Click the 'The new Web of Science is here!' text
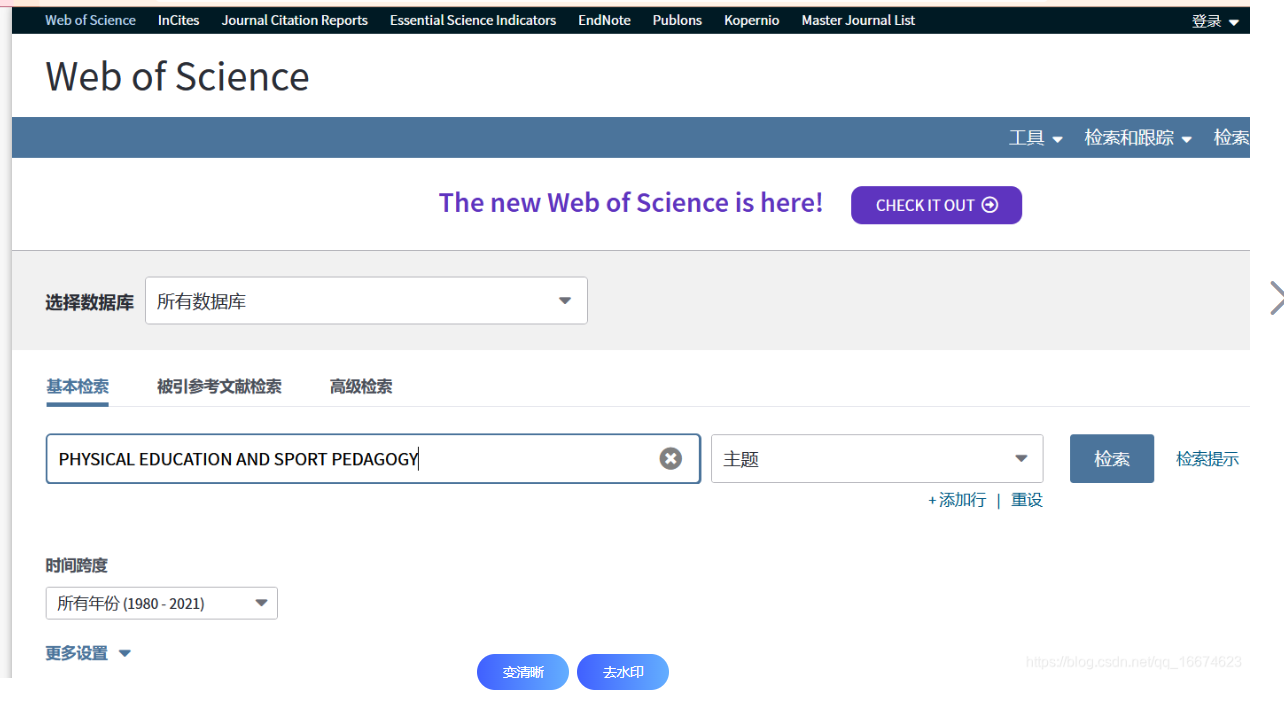Image resolution: width=1284 pixels, height=712 pixels. pyautogui.click(x=631, y=203)
